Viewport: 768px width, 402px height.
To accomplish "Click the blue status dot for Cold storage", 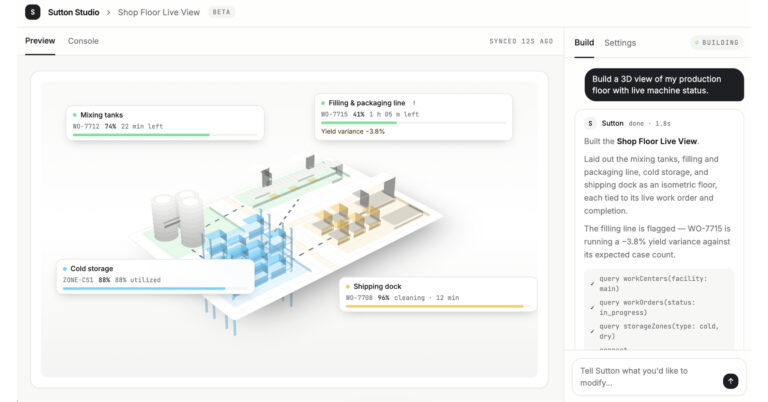I will click(x=65, y=269).
